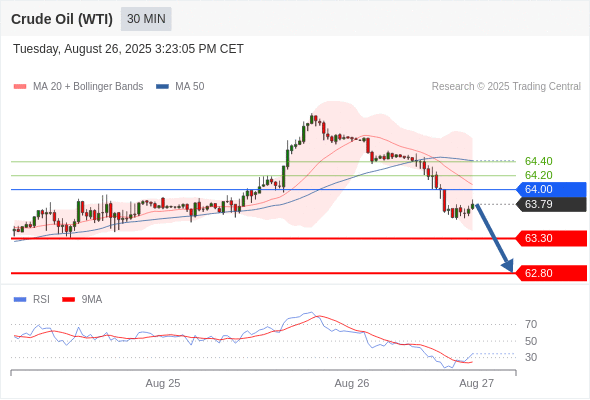Click the Aug 25 date axis label
The width and height of the screenshot is (590, 400).
[x=163, y=383]
